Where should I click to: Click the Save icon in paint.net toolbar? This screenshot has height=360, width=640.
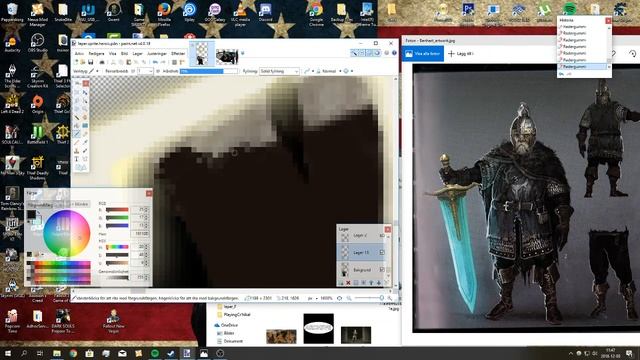click(91, 62)
